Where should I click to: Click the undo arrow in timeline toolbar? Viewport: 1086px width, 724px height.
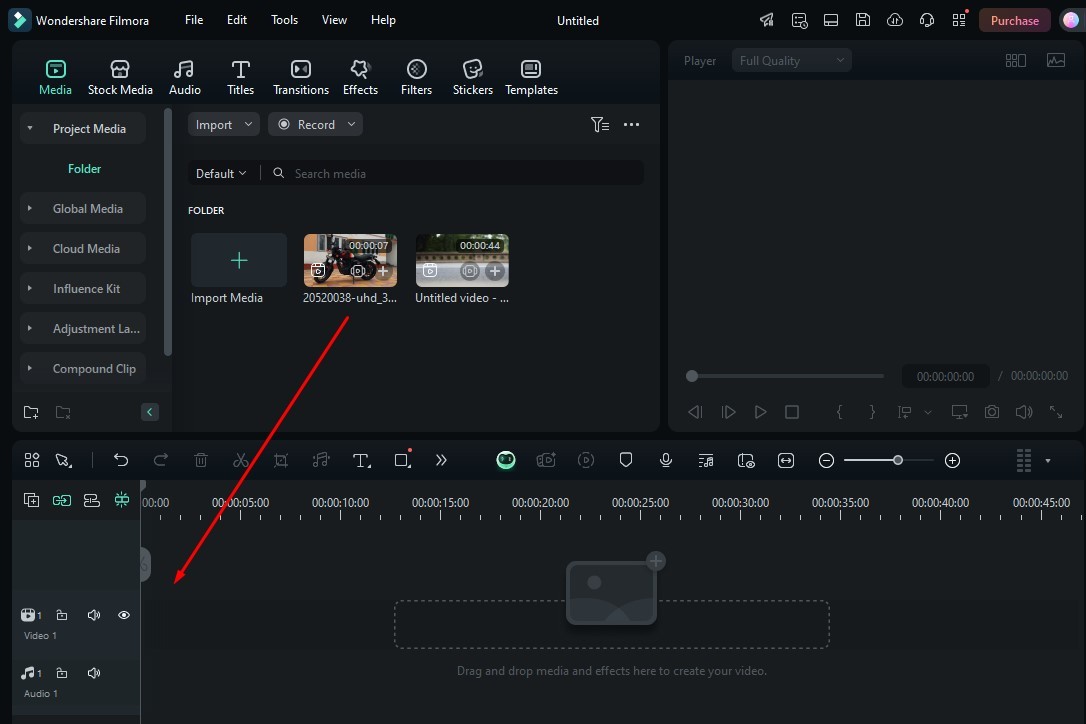[121, 460]
